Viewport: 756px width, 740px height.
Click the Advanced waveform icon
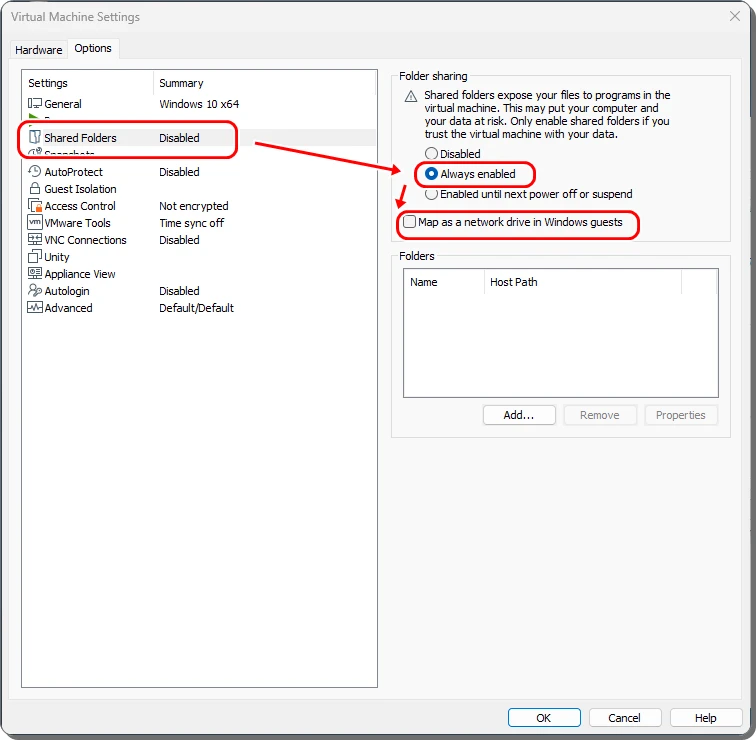coord(35,308)
